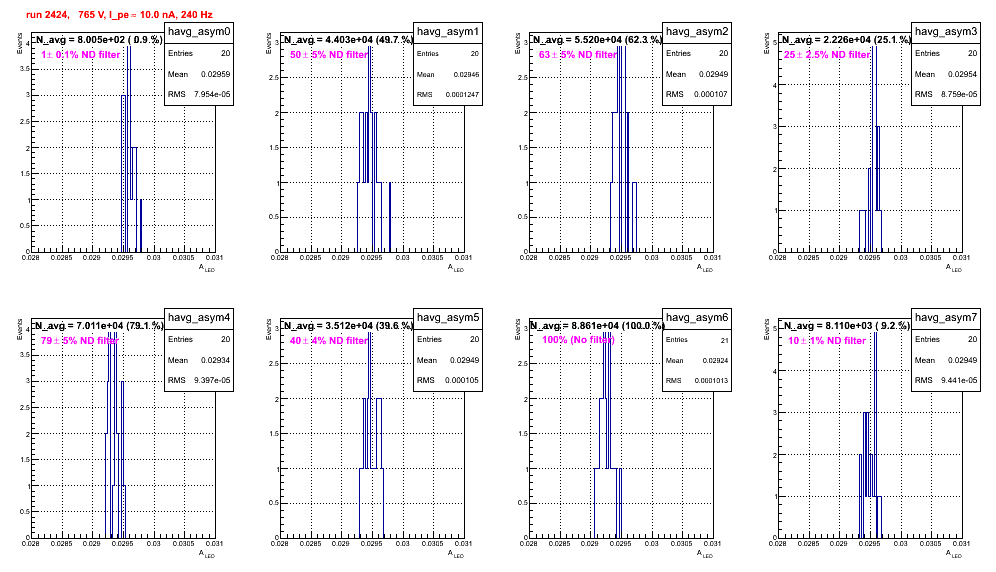Click the '50 ± 5% ND filter' label
The image size is (996, 572).
click(329, 55)
